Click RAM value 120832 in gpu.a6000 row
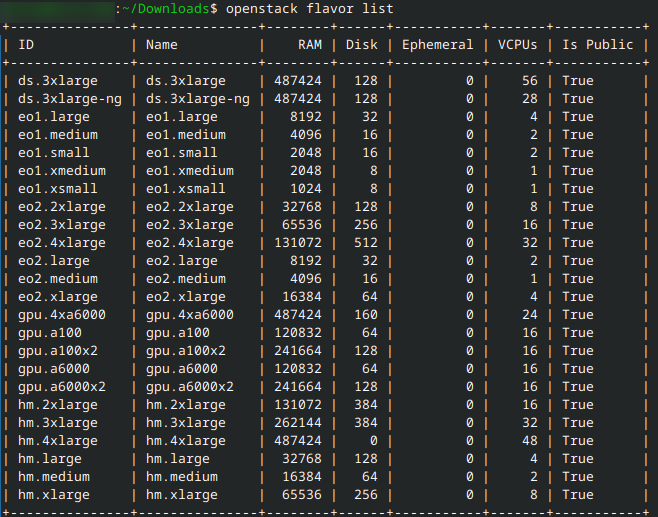This screenshot has width=658, height=517. click(x=298, y=369)
